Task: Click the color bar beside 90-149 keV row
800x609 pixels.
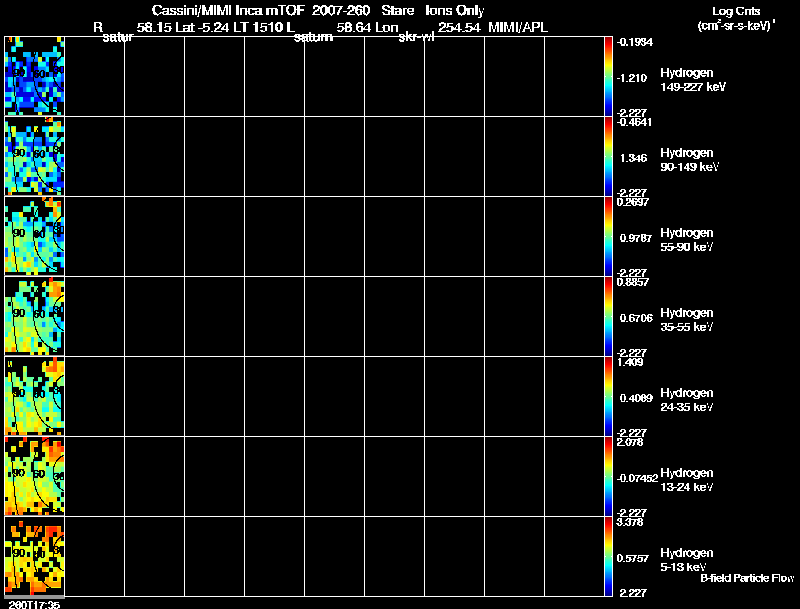Action: 608,156
